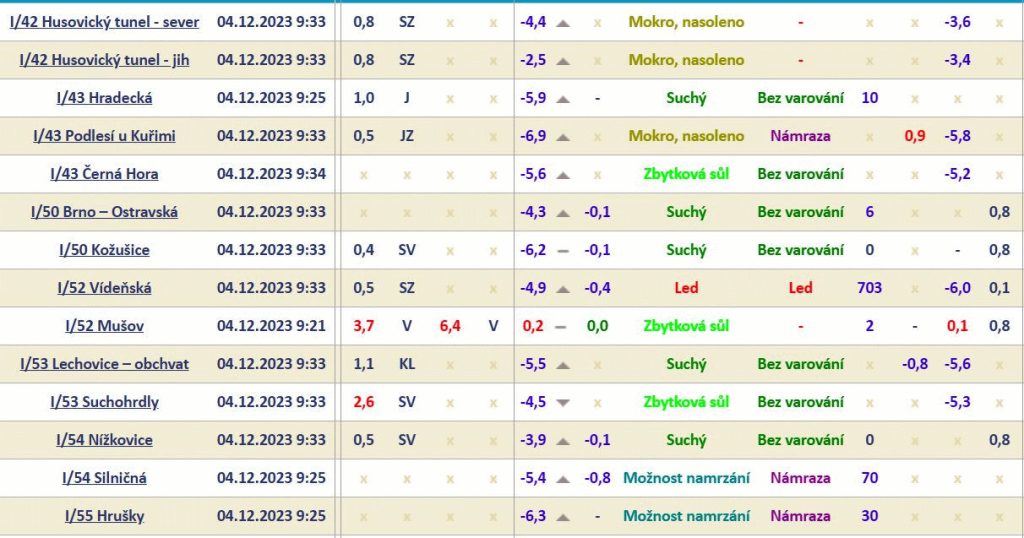1024x538 pixels.
Task: Click the 04.12.2023 9:34 timestamp for Černá Hora
Action: tap(271, 174)
